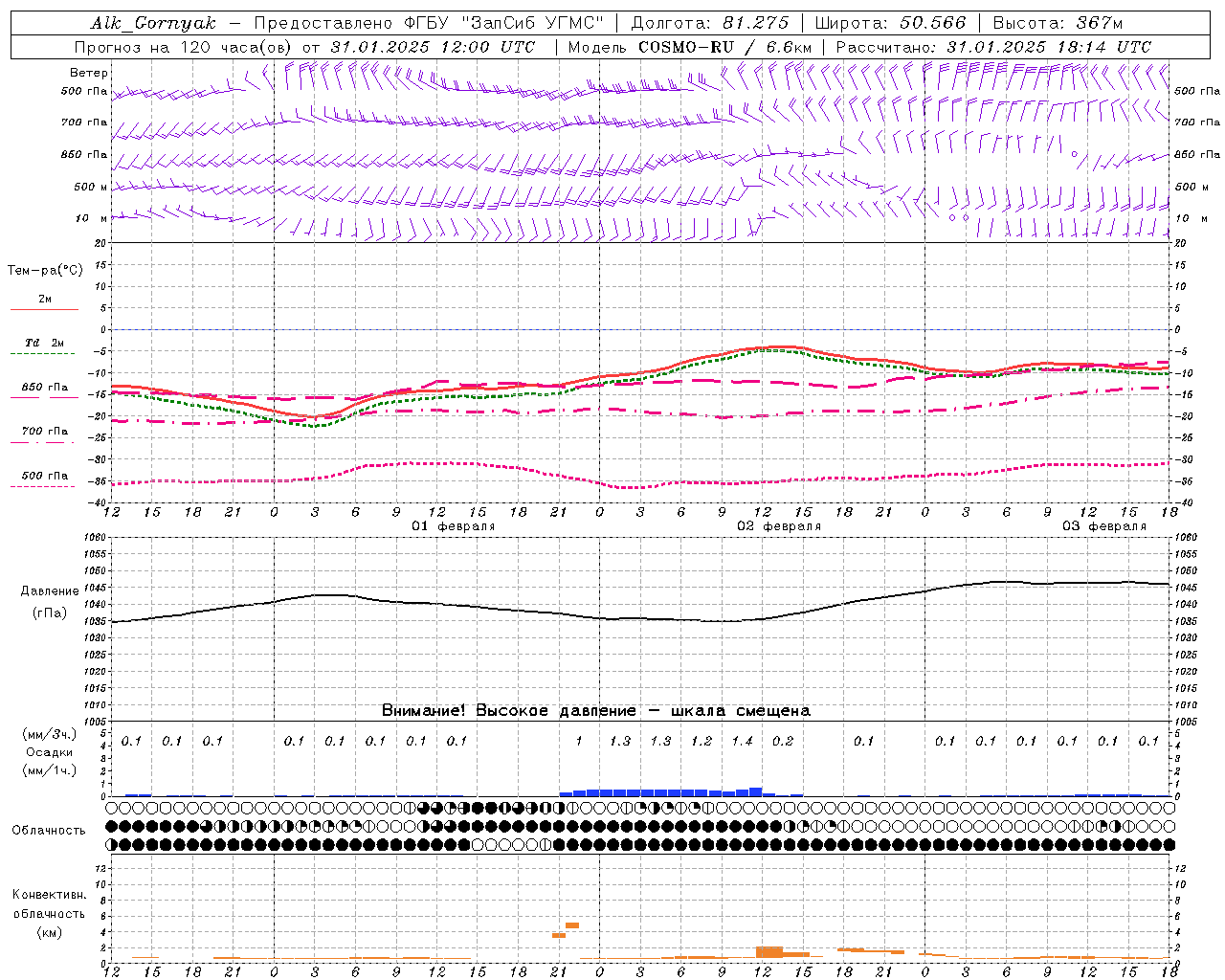The width and height of the screenshot is (1225, 980).
Task: Click 'Рассчитано: 31.01.2025 18:14 UTC' timestamp
Action: (x=994, y=47)
